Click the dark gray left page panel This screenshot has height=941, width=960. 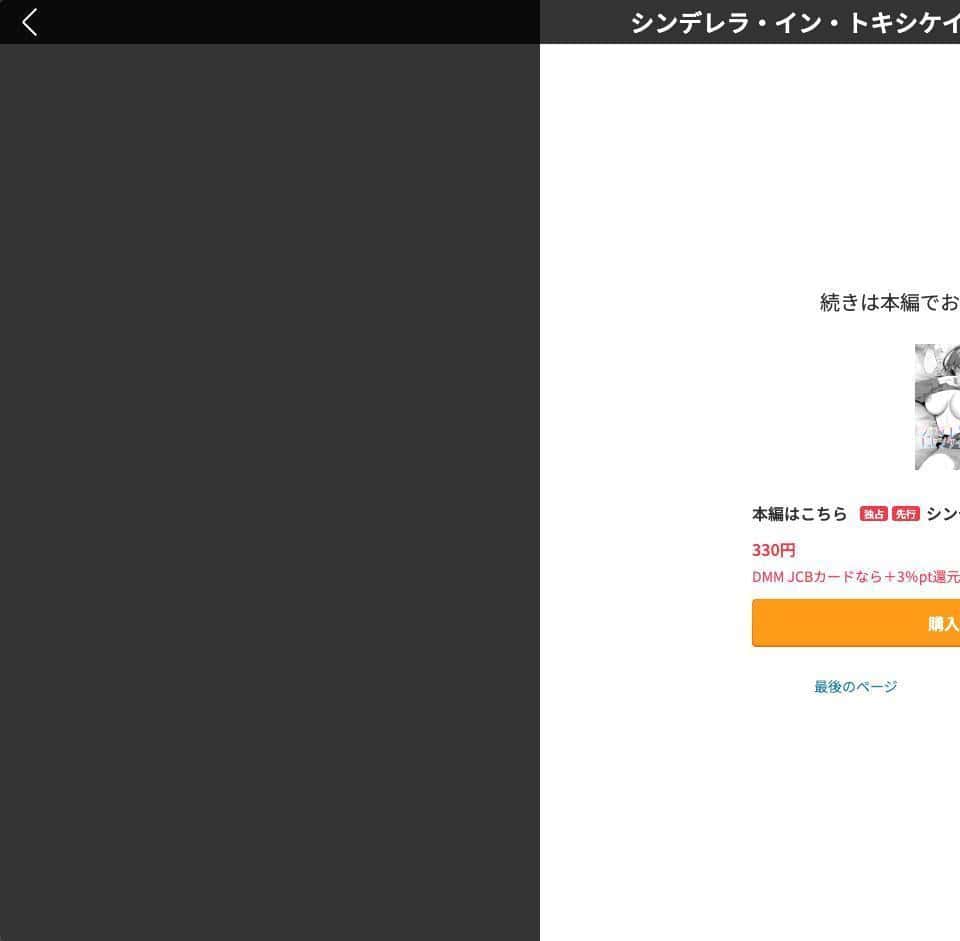pos(270,490)
